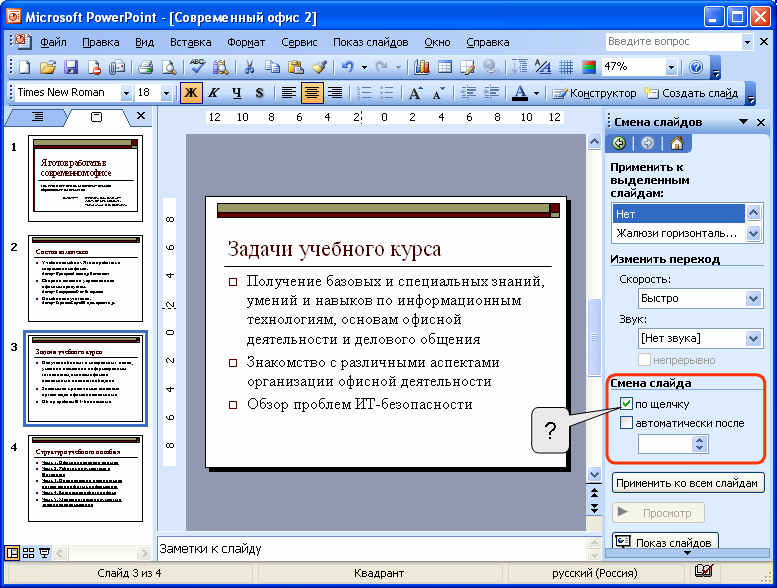
Task: Open the Показ слайдов menu
Action: click(x=371, y=43)
